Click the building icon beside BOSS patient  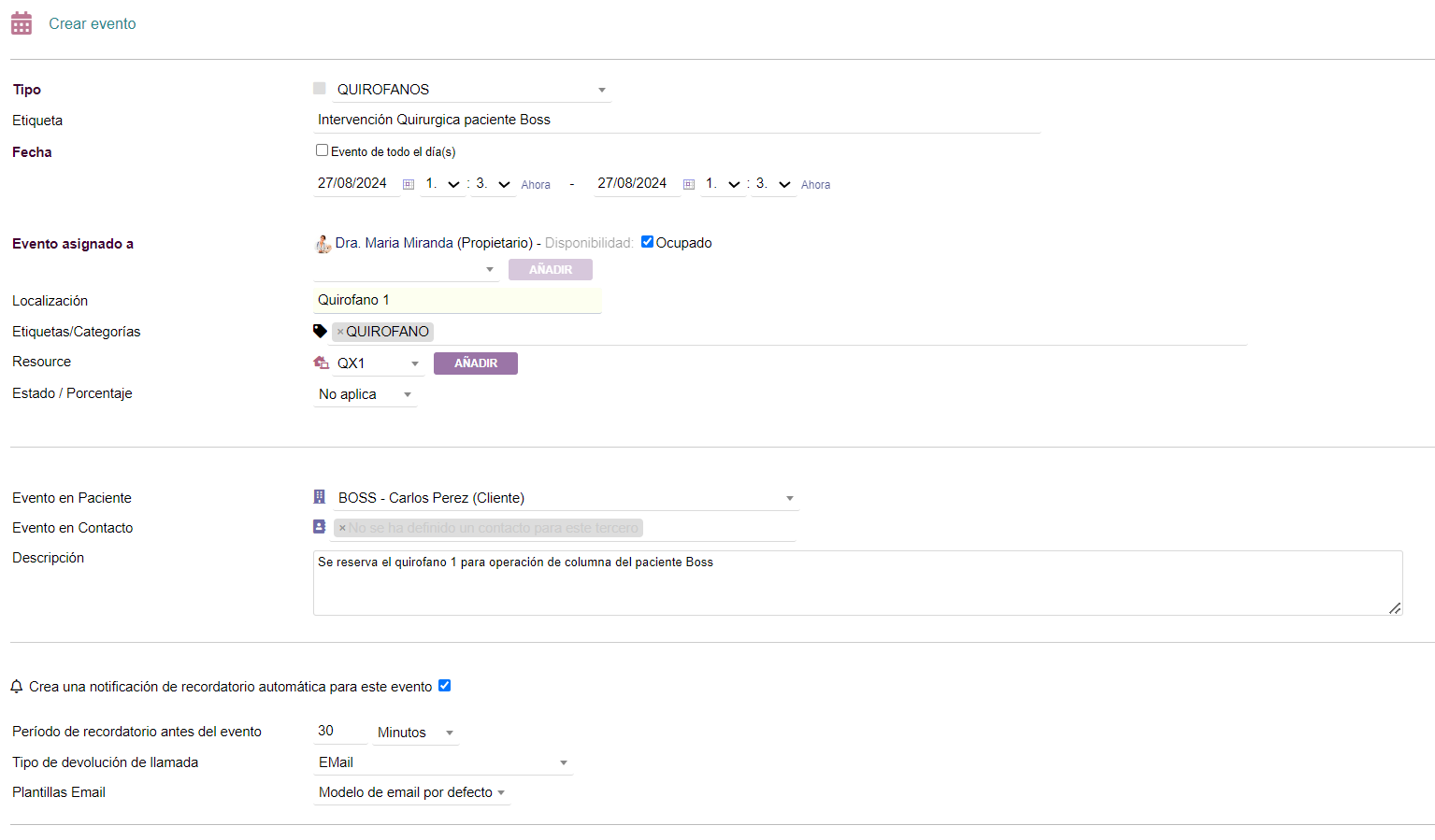[320, 497]
